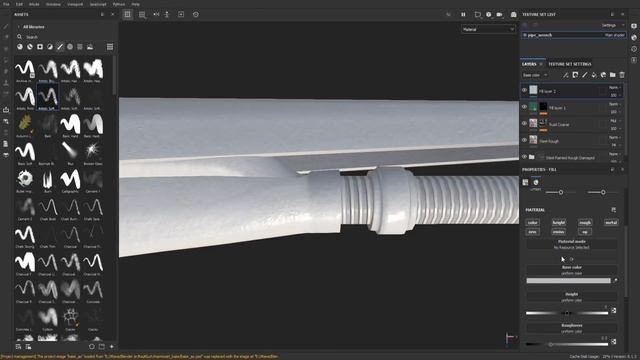Image resolution: width=640 pixels, height=360 pixels.
Task: Select the Fill layer 1 black mask thumbnail
Action: 543,107
